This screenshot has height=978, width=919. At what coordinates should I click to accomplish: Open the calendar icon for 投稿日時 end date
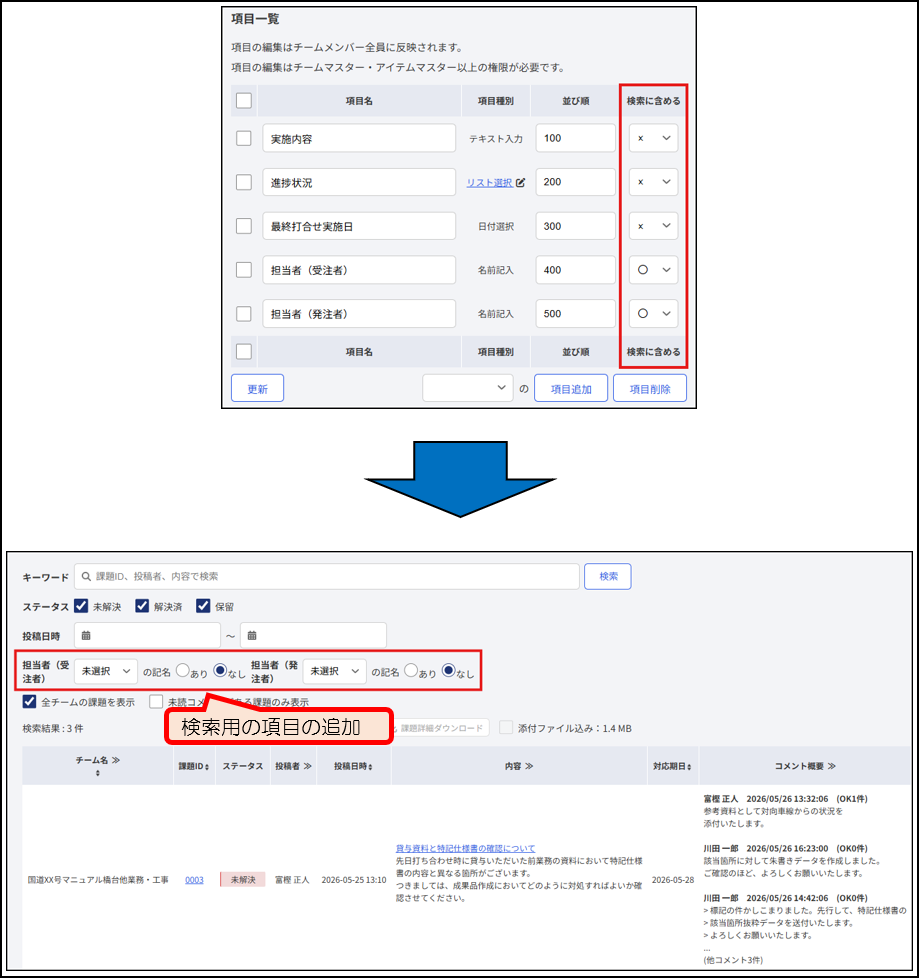pos(252,636)
